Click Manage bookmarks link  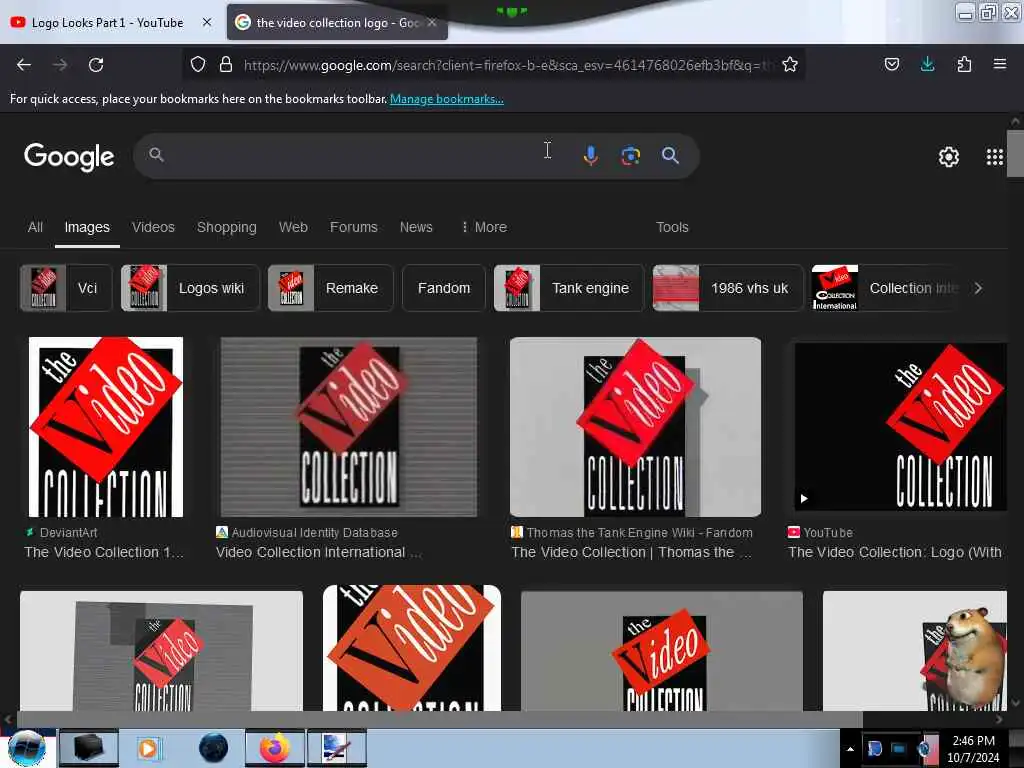447,99
